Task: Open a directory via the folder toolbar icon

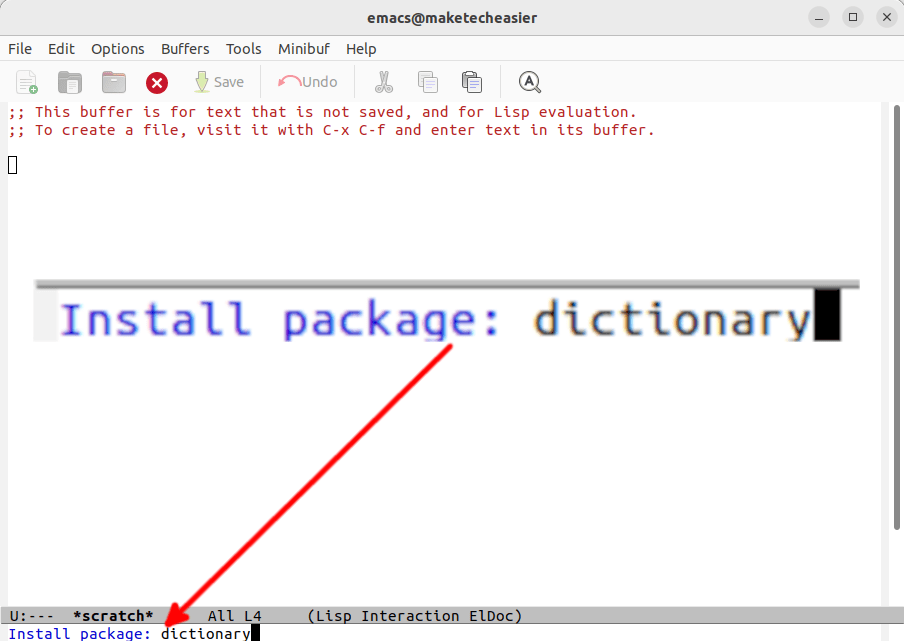Action: (x=113, y=82)
